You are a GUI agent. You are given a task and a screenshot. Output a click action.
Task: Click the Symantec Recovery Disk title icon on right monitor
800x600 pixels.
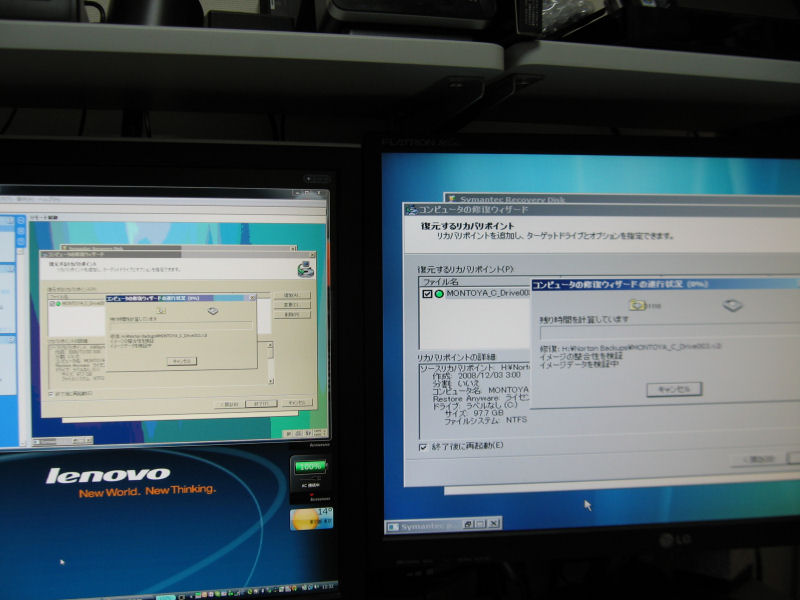pos(452,198)
